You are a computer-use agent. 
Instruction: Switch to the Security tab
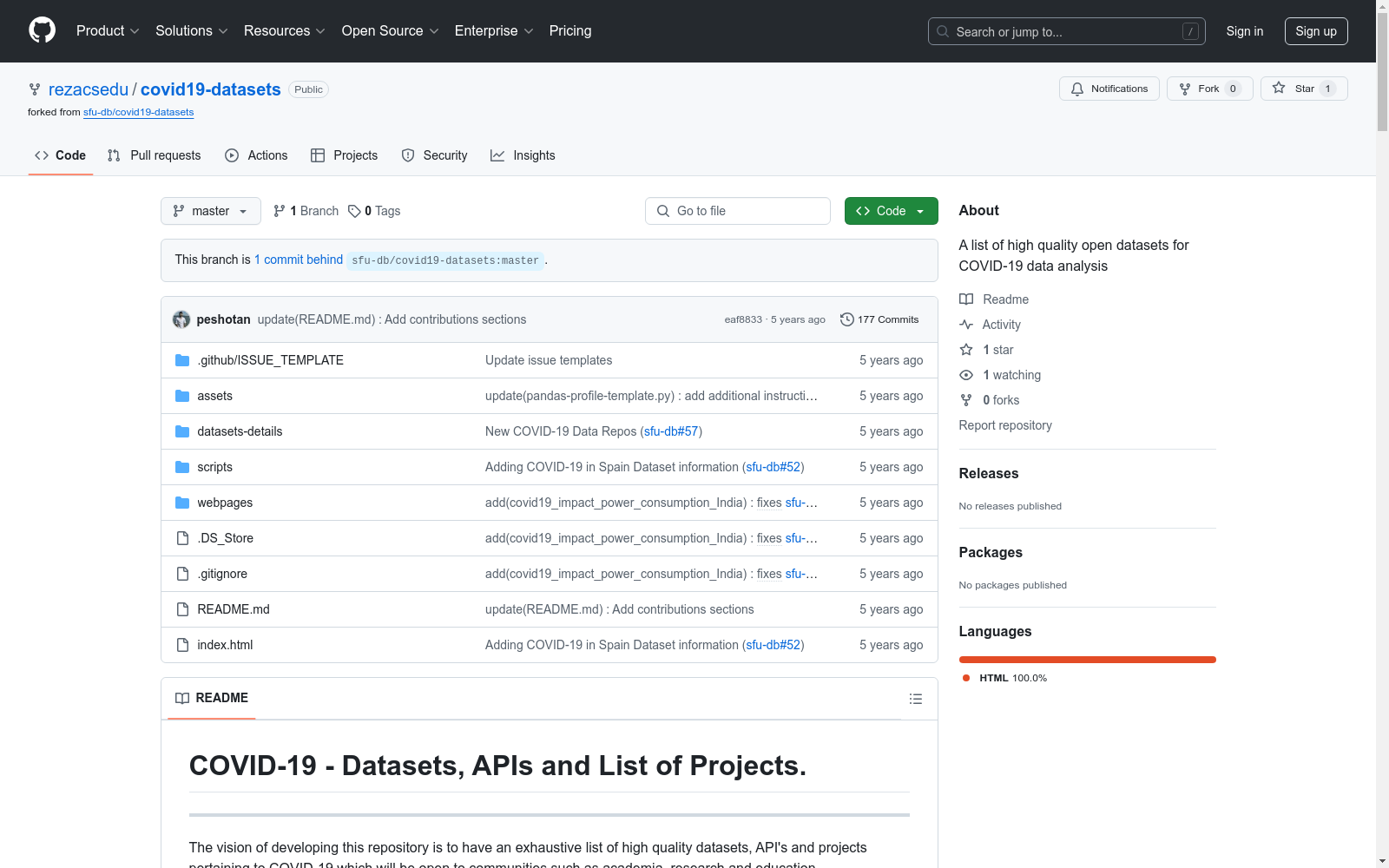(x=435, y=155)
